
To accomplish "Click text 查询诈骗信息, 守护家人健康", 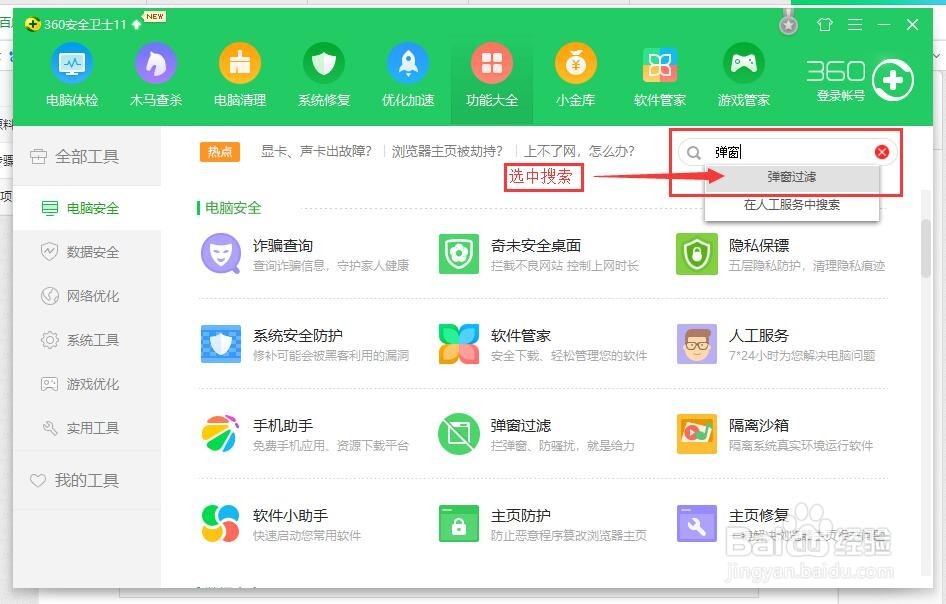I will pyautogui.click(x=331, y=265).
